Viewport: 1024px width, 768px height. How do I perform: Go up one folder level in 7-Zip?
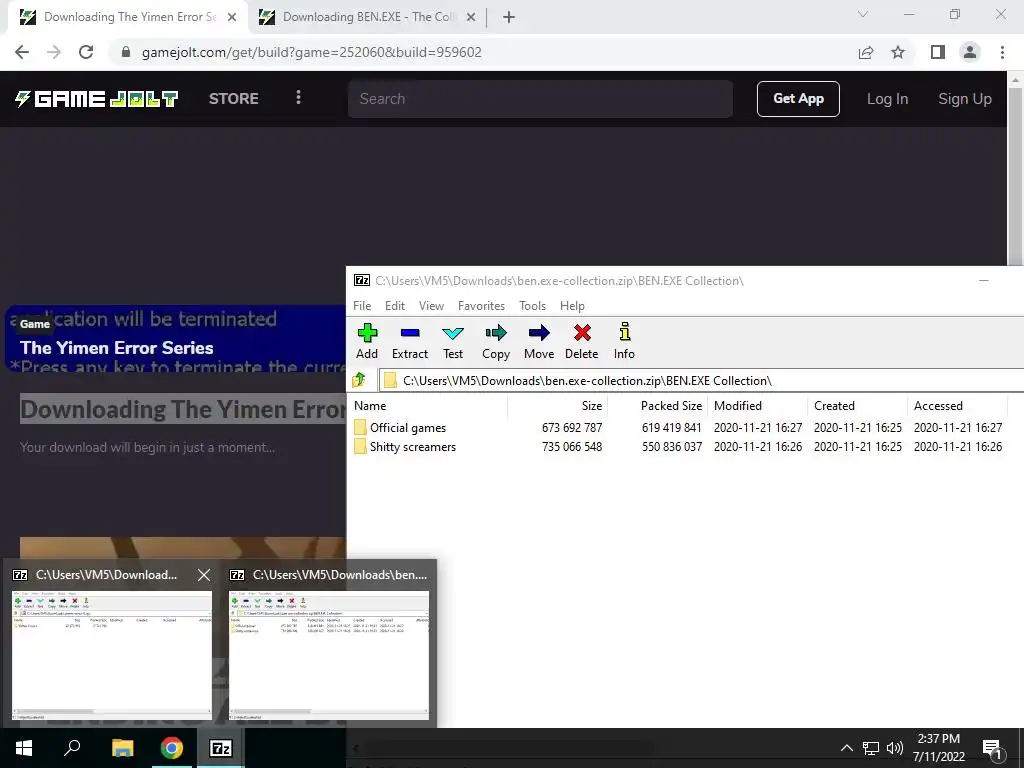(359, 380)
